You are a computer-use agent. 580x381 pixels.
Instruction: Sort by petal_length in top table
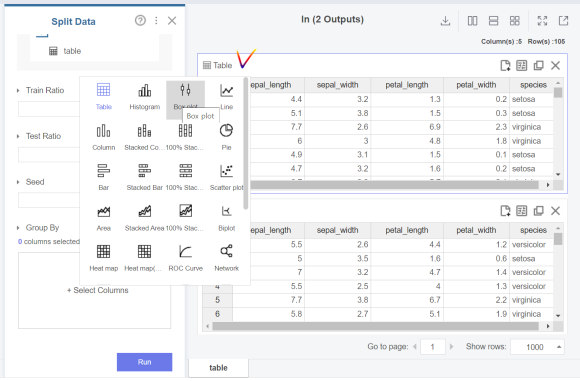click(x=407, y=85)
